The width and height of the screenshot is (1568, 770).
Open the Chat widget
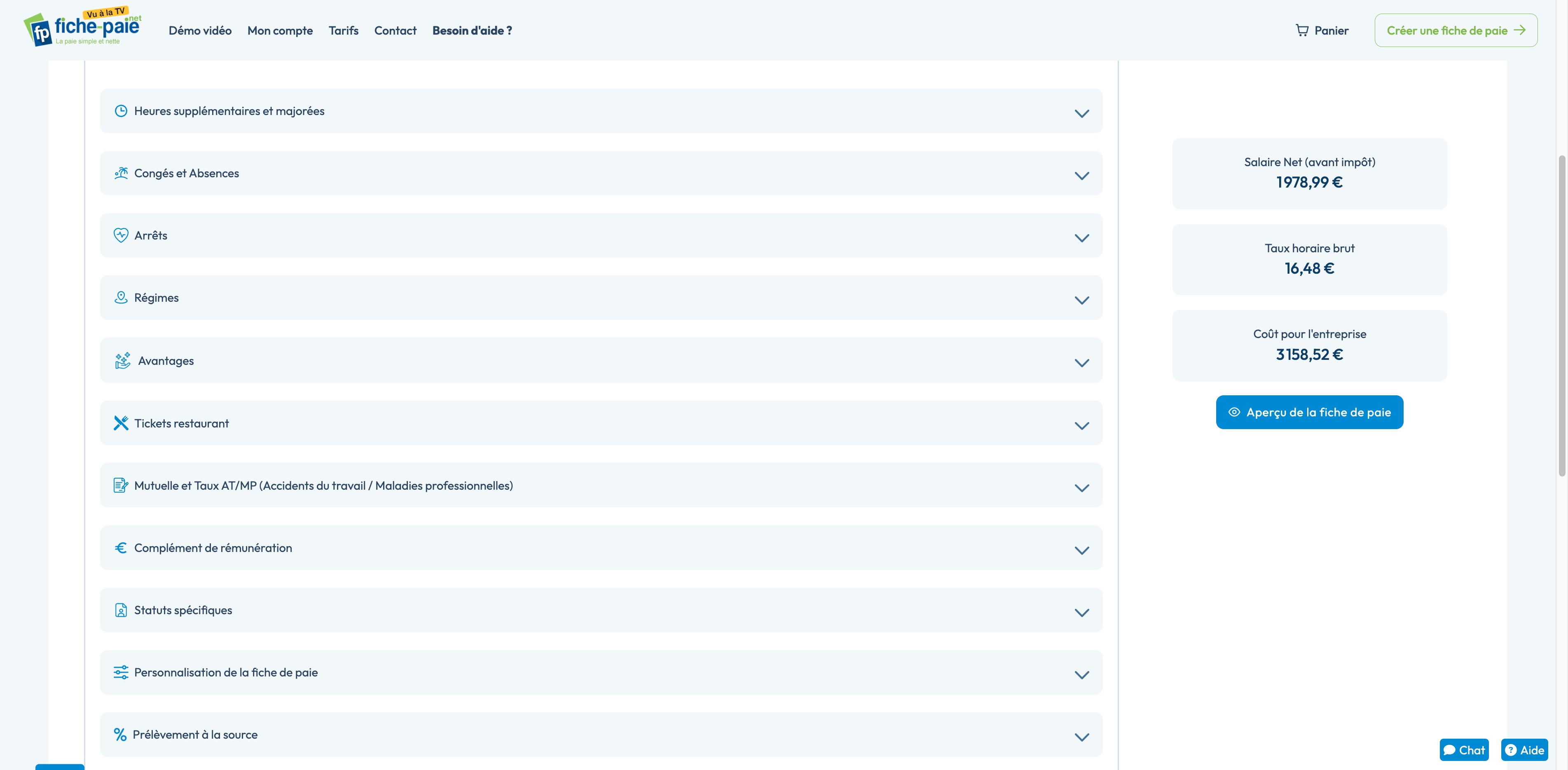1464,750
